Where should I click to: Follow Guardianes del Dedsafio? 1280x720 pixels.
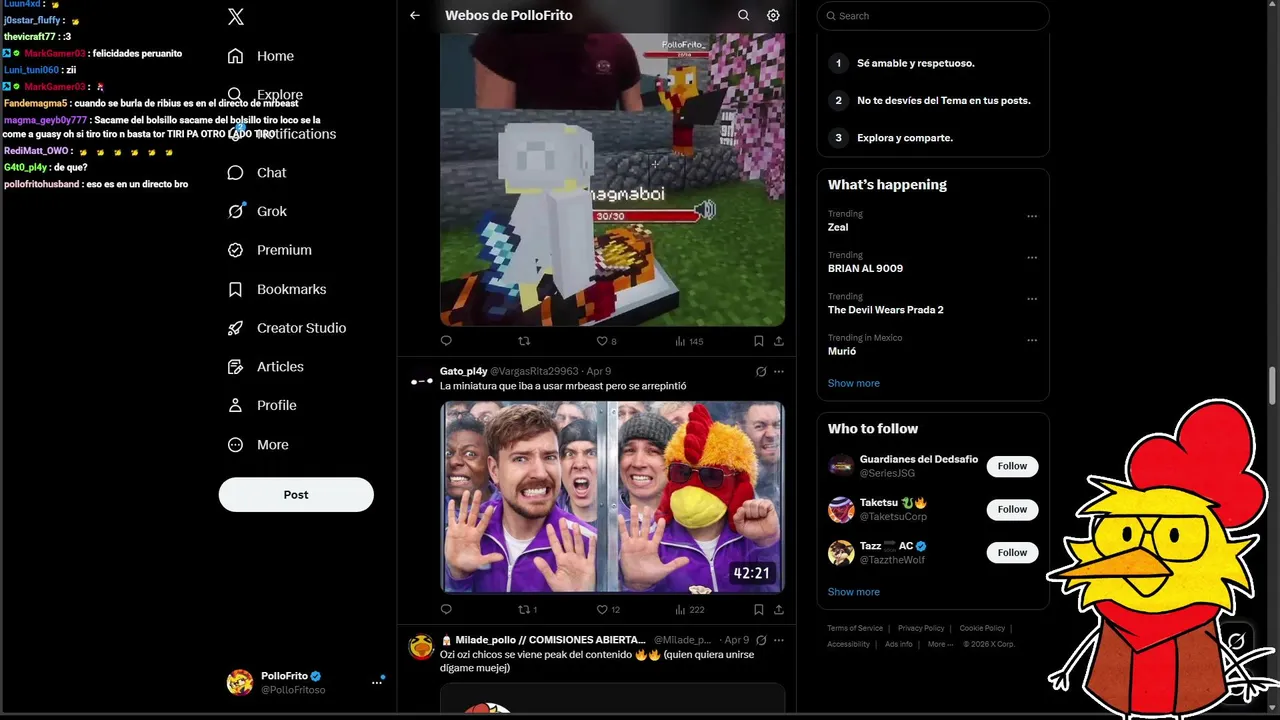1012,466
